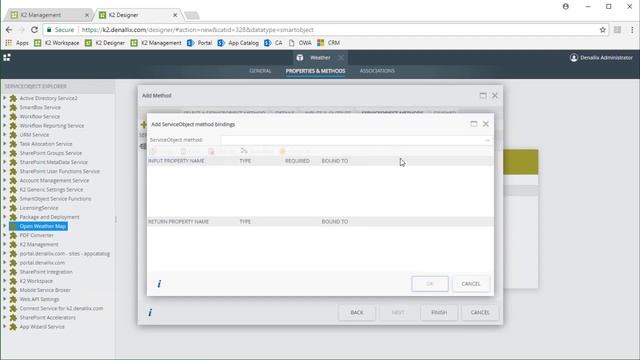Click the green plus icon in Add Method
Image resolution: width=640 pixels, height=360 pixels.
(x=143, y=124)
